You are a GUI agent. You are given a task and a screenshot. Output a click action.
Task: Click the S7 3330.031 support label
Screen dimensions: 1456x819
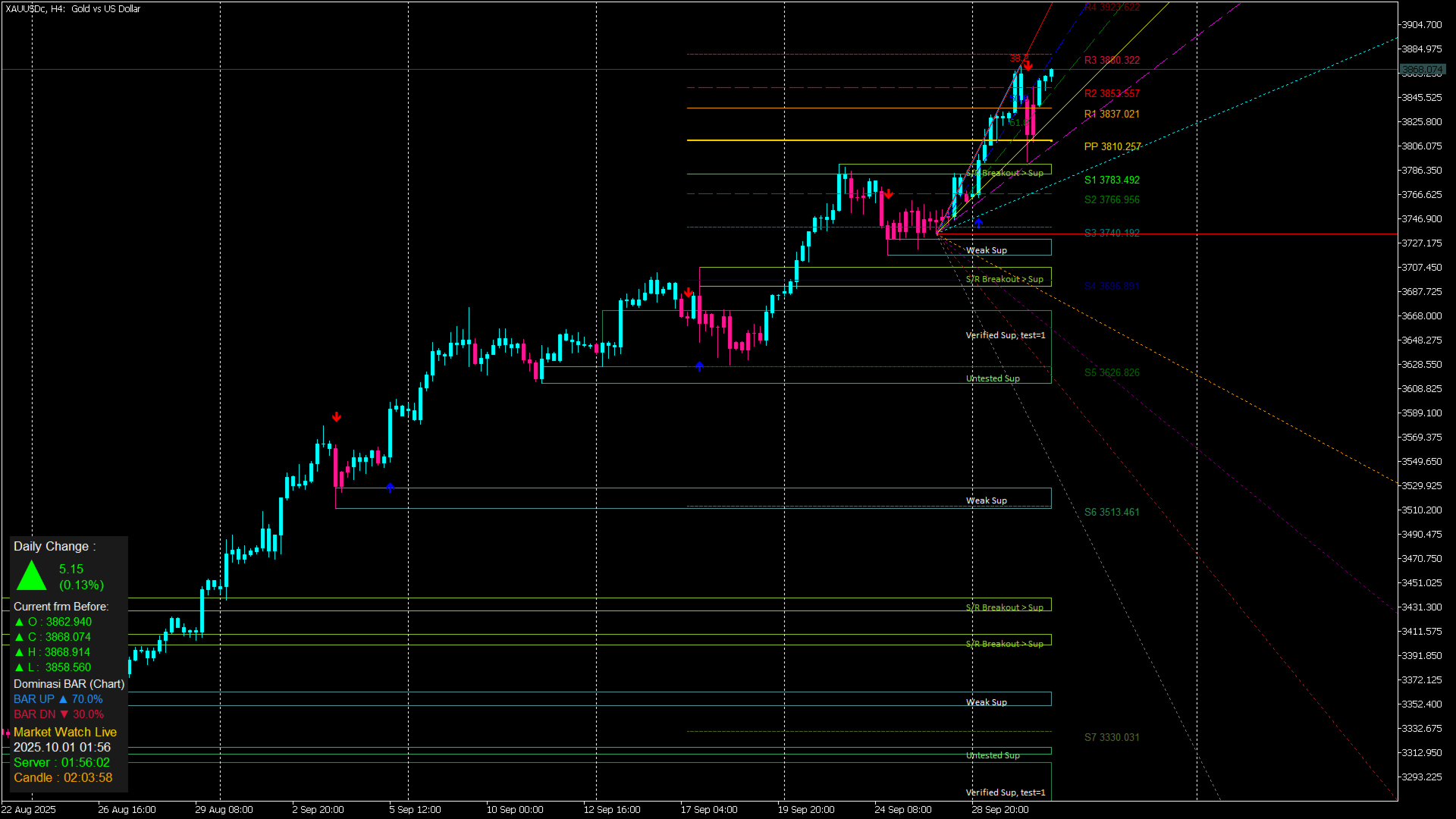1112,737
